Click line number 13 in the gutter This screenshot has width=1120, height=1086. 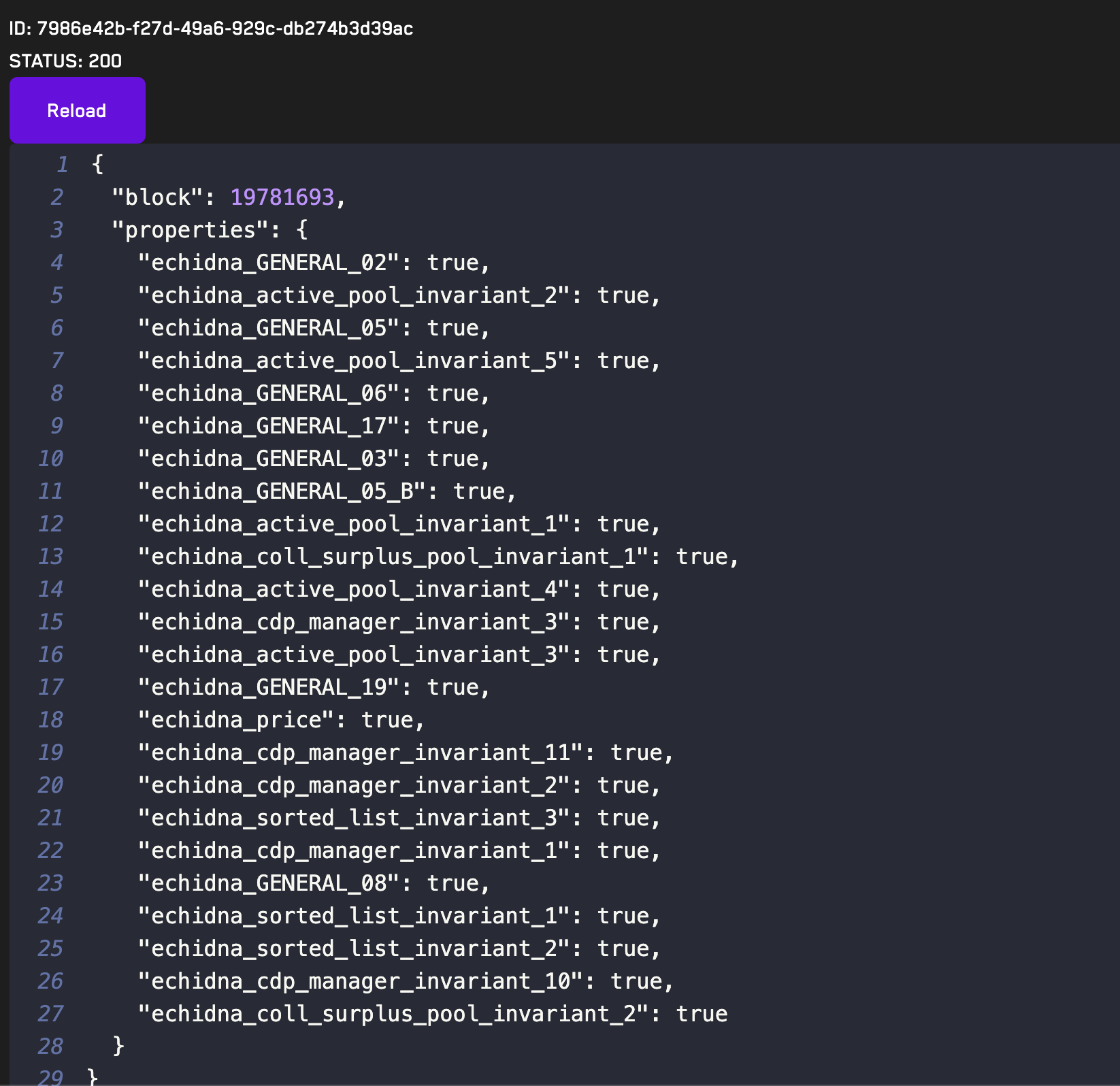(51, 557)
